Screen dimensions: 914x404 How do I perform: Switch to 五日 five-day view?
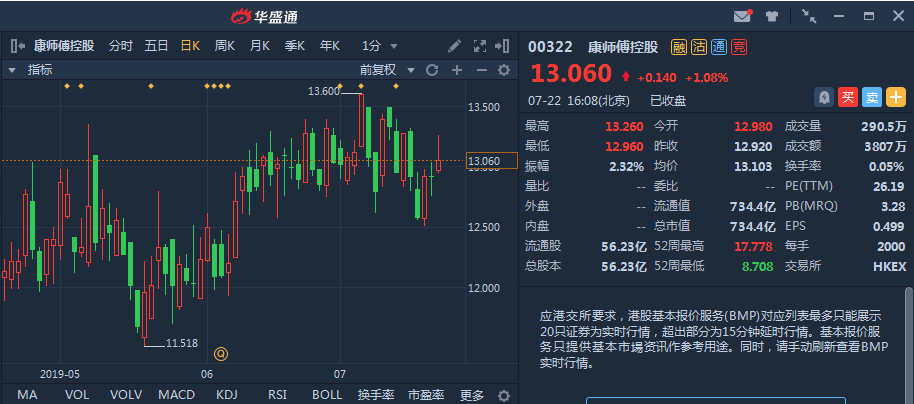tap(156, 46)
